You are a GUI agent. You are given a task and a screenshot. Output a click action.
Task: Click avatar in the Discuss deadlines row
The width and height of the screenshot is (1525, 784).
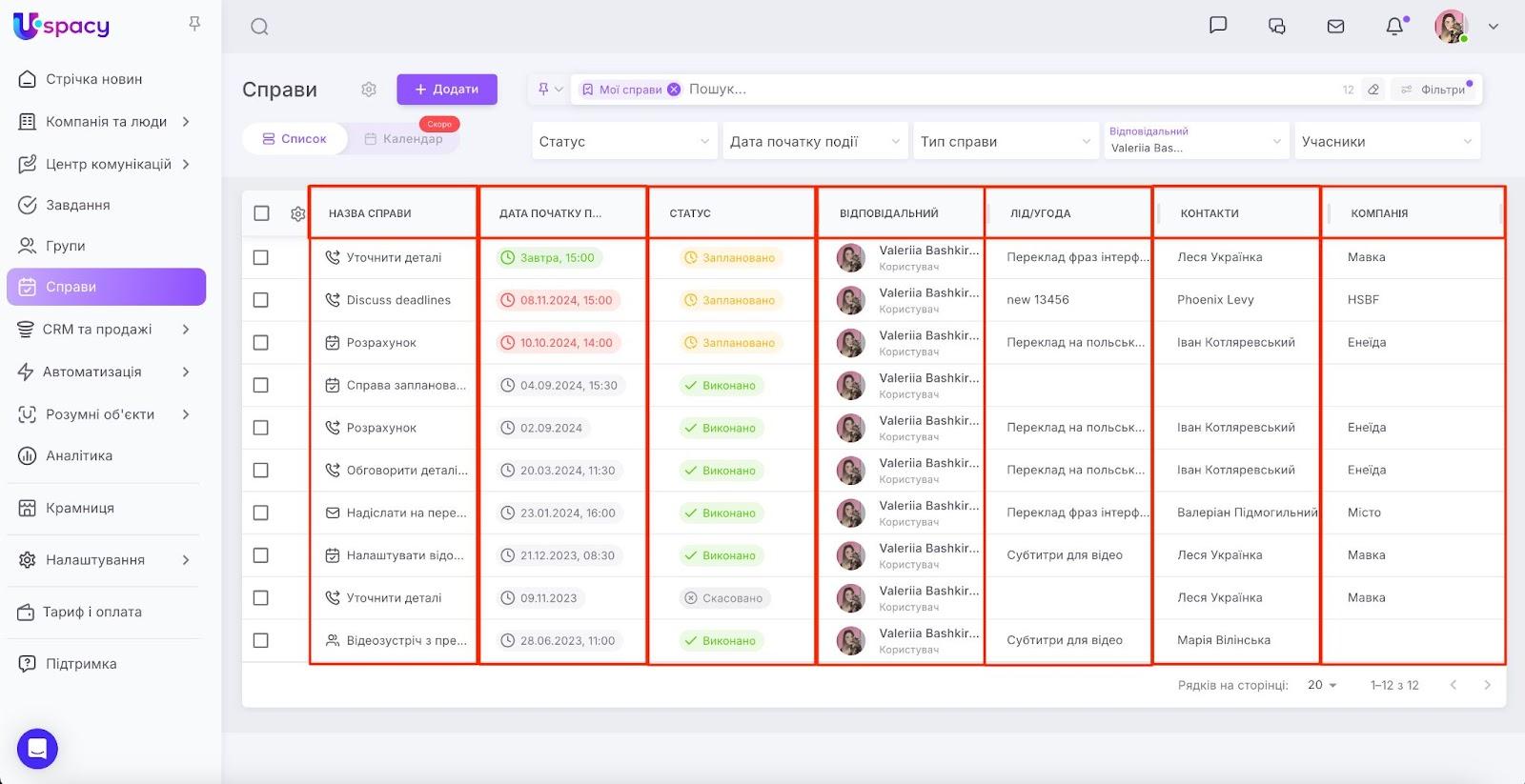(x=850, y=300)
